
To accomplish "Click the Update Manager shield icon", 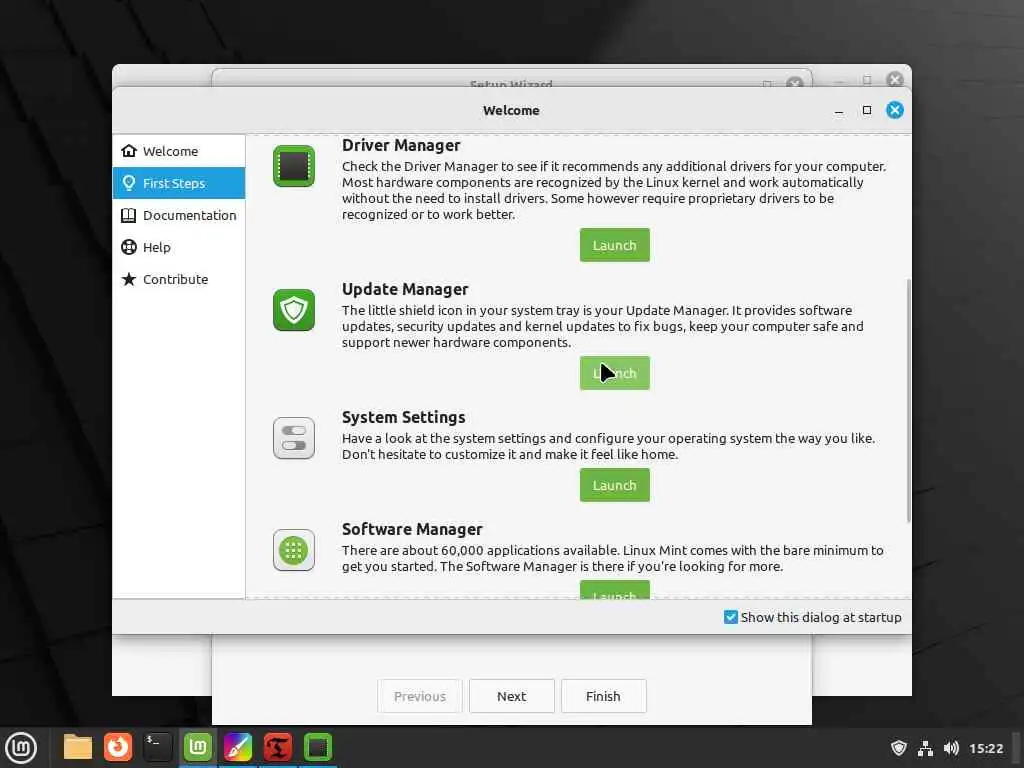I will pyautogui.click(x=294, y=310).
